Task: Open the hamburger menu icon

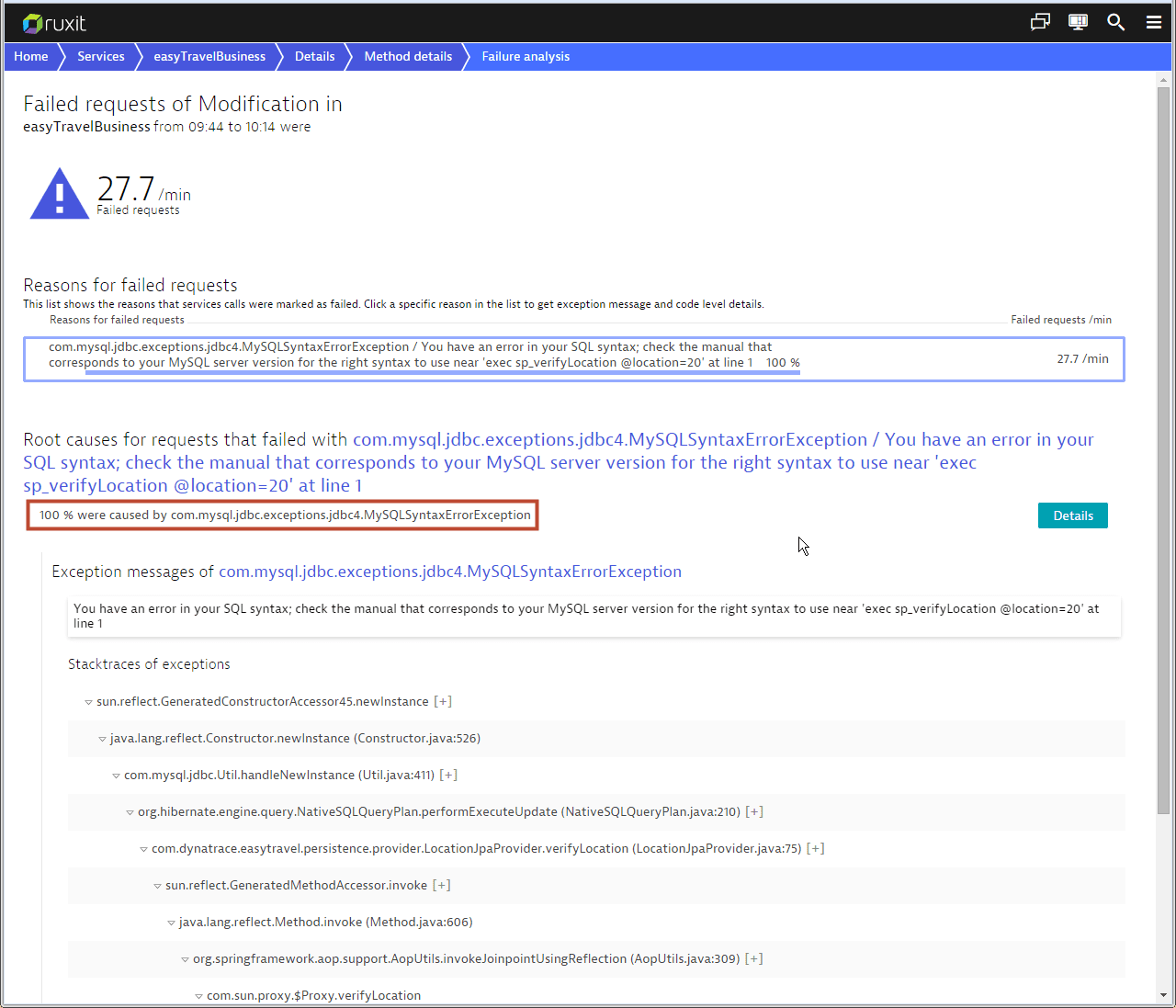Action: pos(1154,22)
